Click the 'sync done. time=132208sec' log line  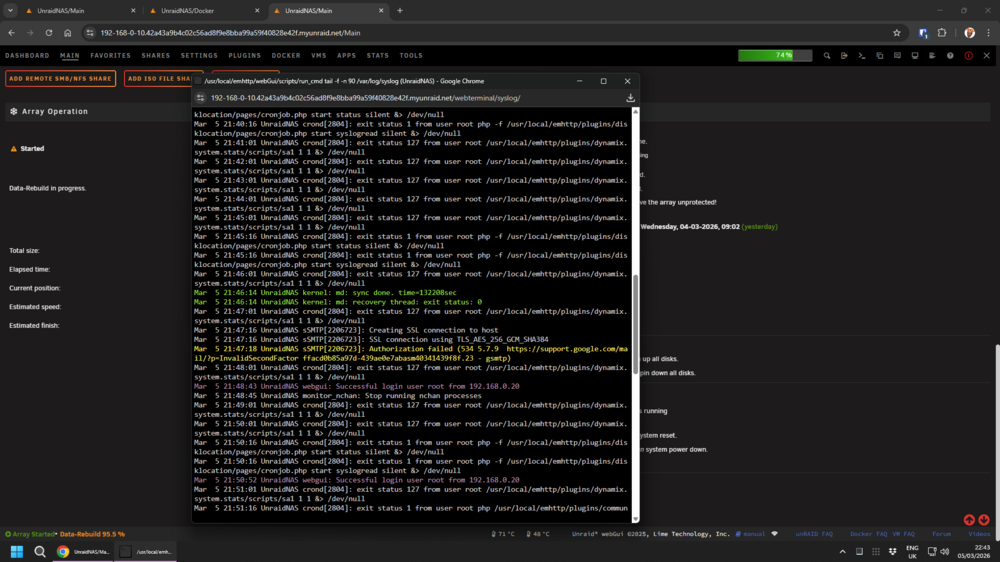[325, 293]
